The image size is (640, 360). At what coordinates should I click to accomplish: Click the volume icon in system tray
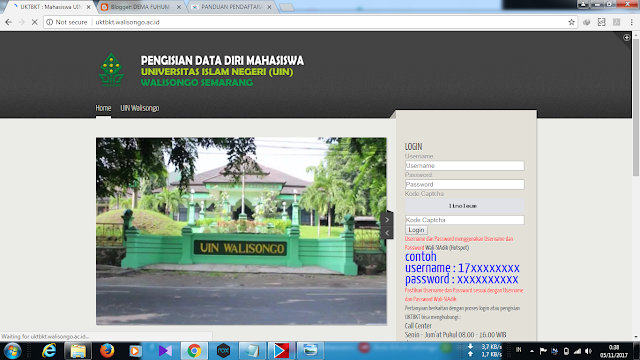coord(588,351)
